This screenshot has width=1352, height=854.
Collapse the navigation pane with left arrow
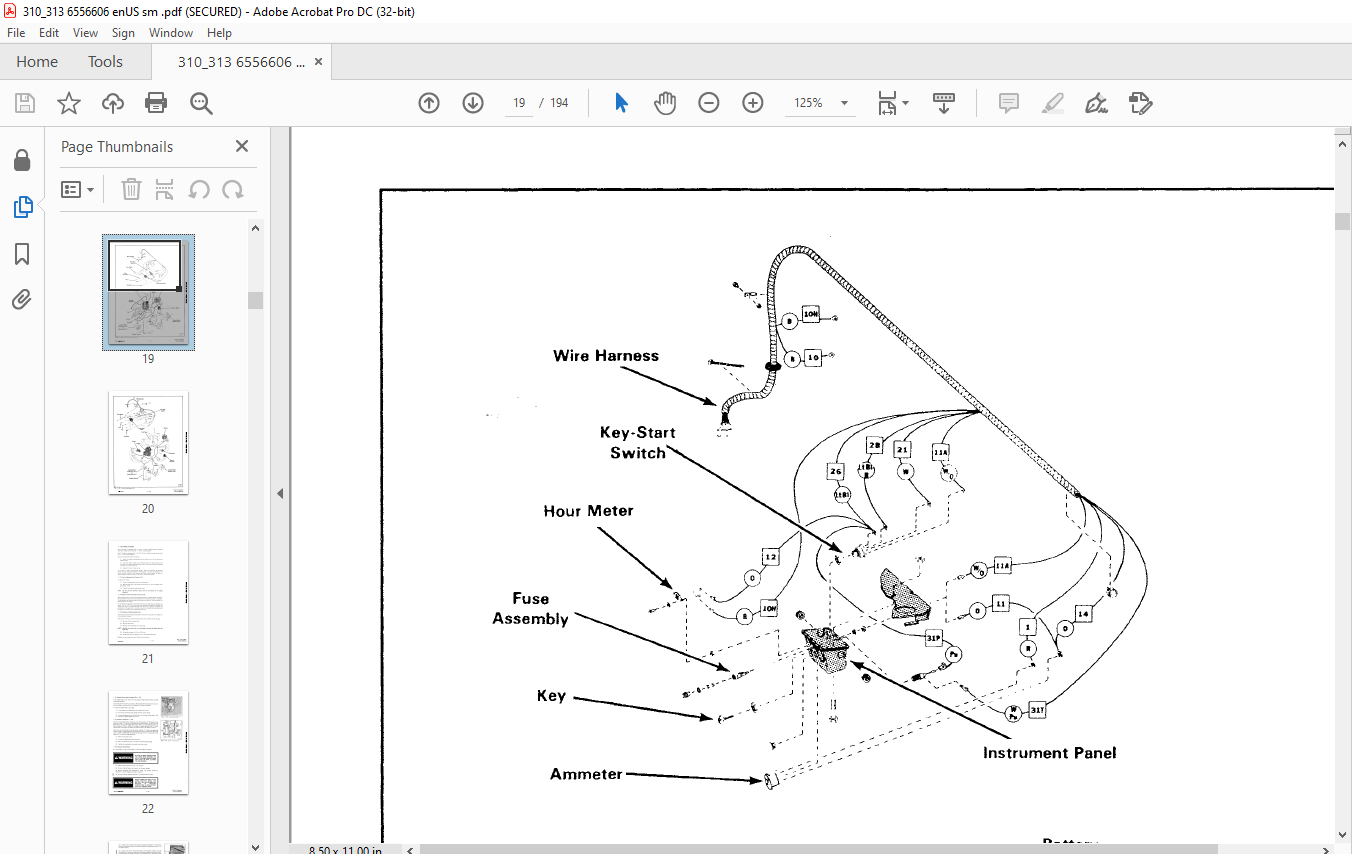point(280,493)
